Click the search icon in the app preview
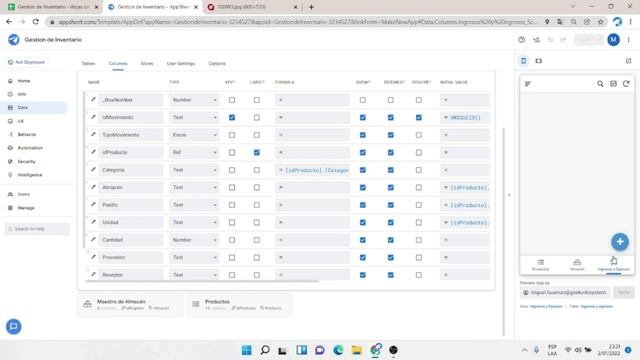The width and height of the screenshot is (640, 360). pos(600,84)
